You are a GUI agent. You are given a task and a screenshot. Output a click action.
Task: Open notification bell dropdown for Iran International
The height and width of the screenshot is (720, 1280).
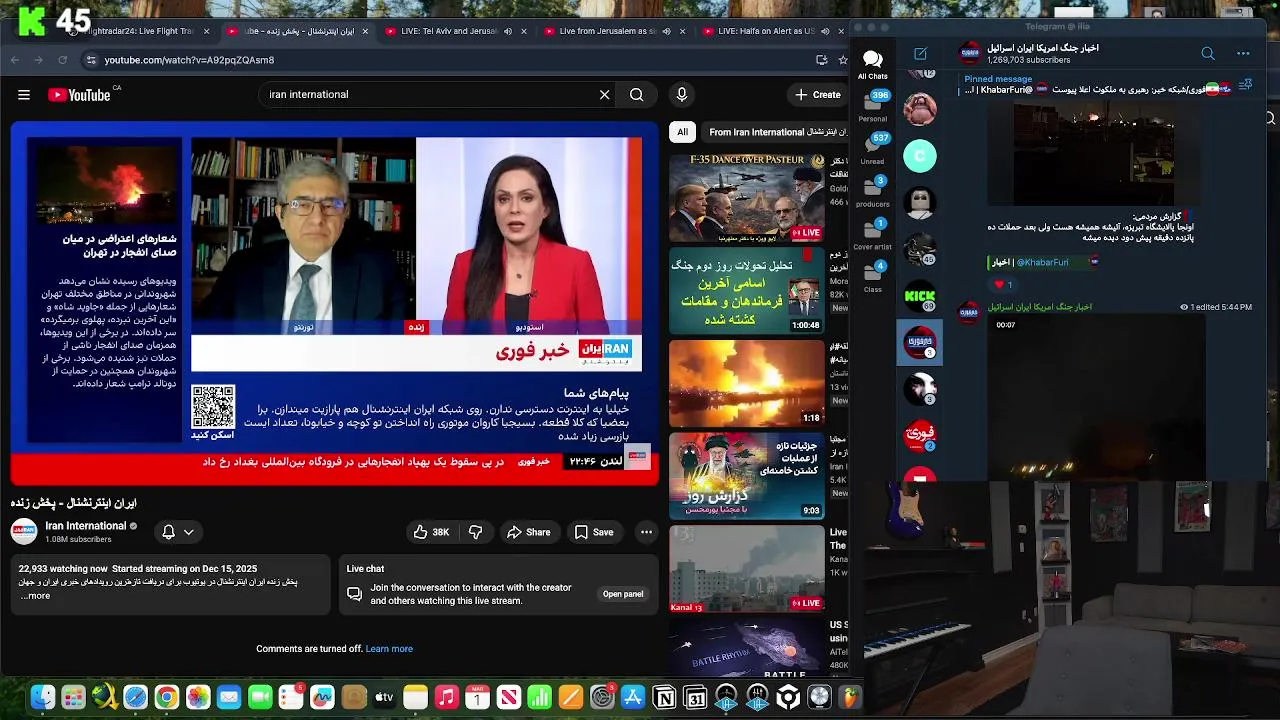[178, 532]
